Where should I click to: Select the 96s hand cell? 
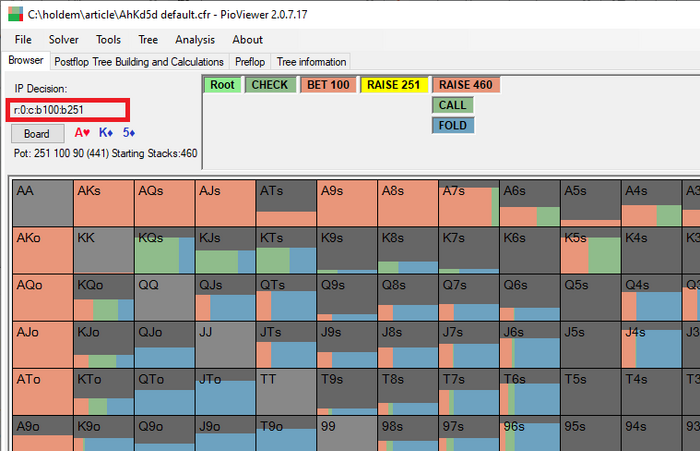click(x=529, y=434)
